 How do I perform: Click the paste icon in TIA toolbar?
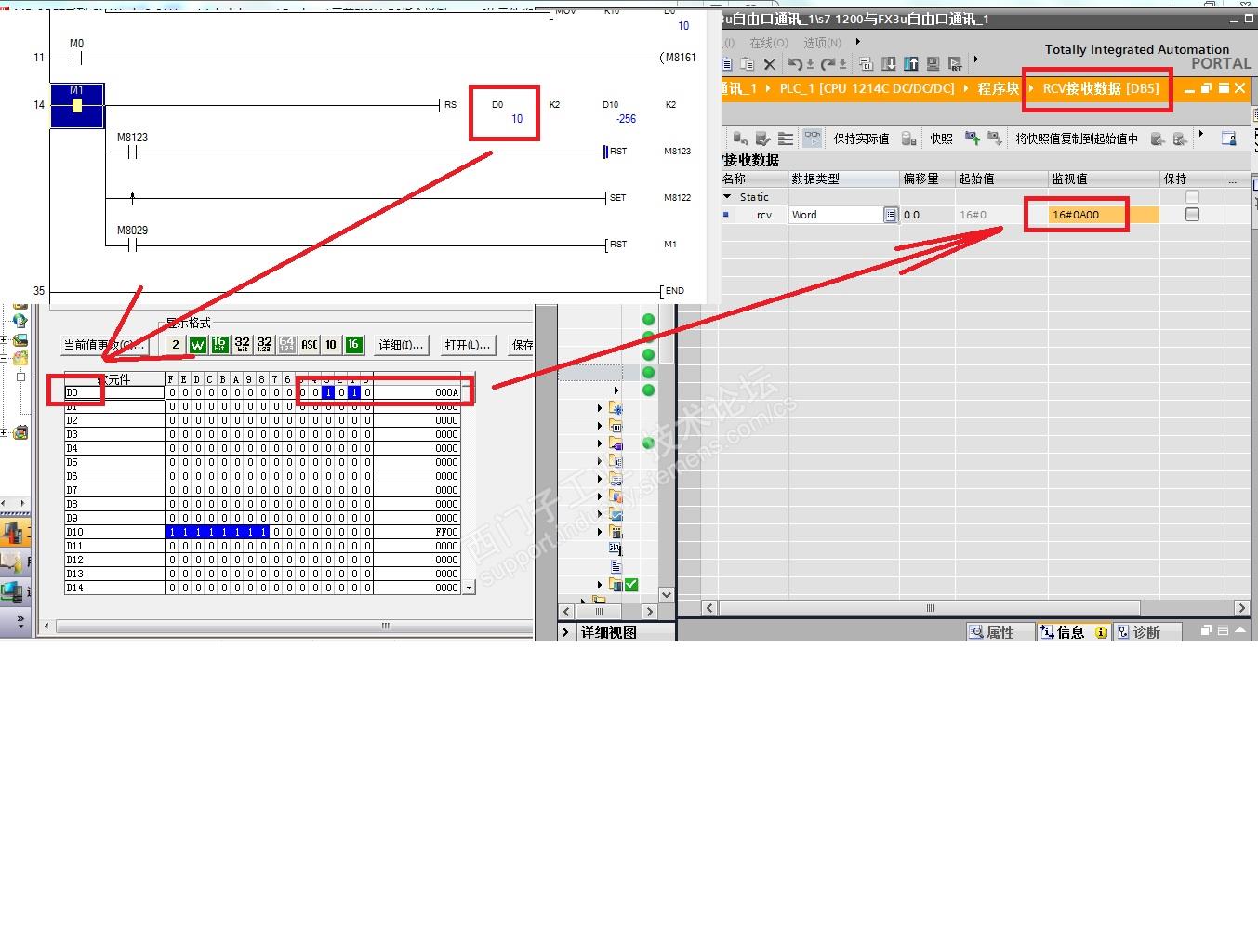pyautogui.click(x=747, y=64)
